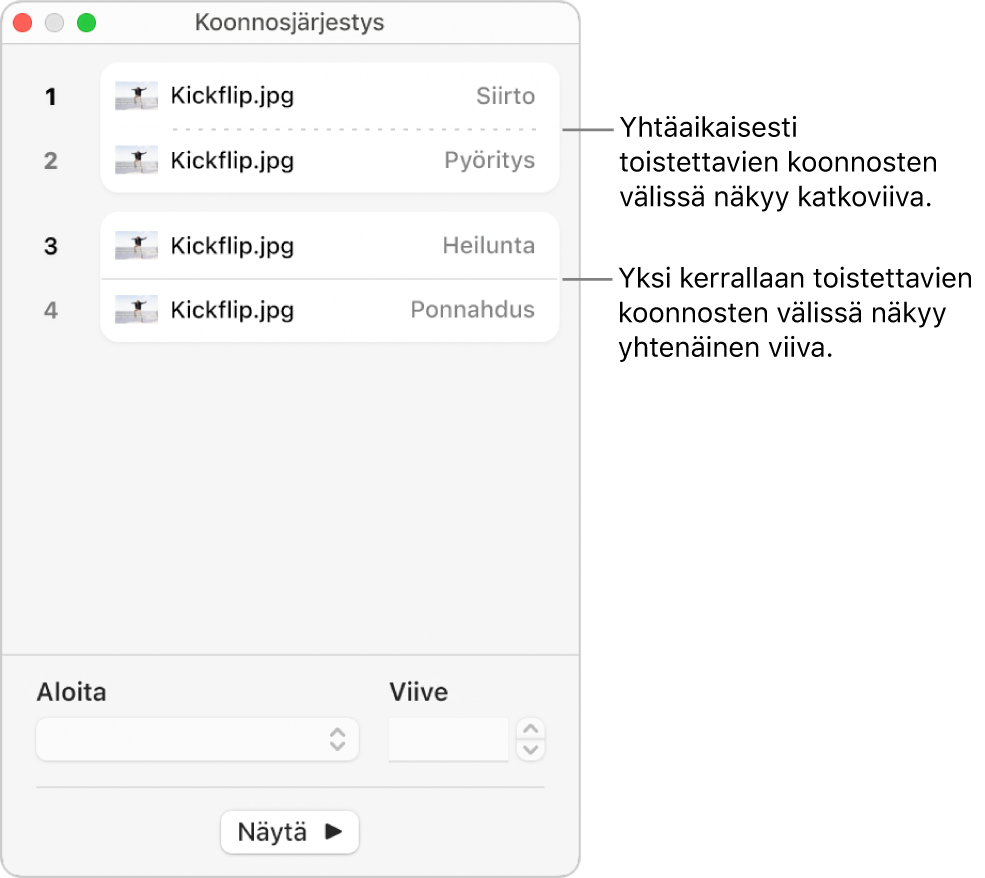Click the Heilunta effect label
This screenshot has width=985, height=878.
489,246
